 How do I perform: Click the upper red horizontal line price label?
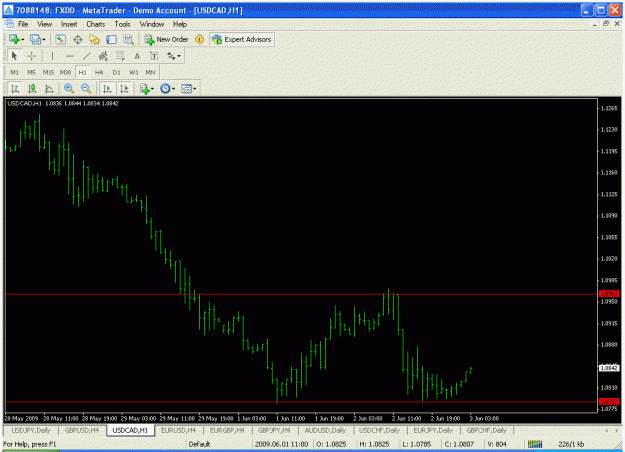[x=609, y=294]
